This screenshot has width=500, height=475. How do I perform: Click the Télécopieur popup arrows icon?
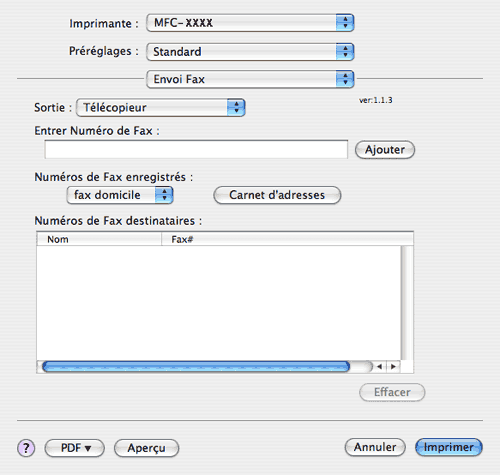click(x=236, y=107)
